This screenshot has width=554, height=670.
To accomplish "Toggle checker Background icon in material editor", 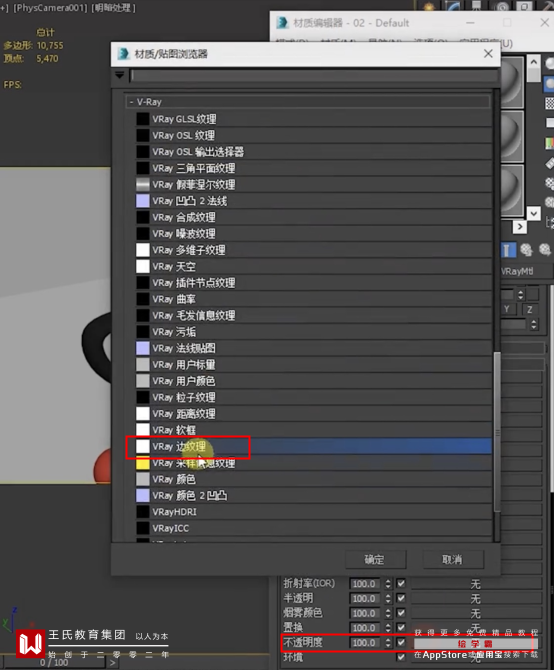I will tap(550, 103).
